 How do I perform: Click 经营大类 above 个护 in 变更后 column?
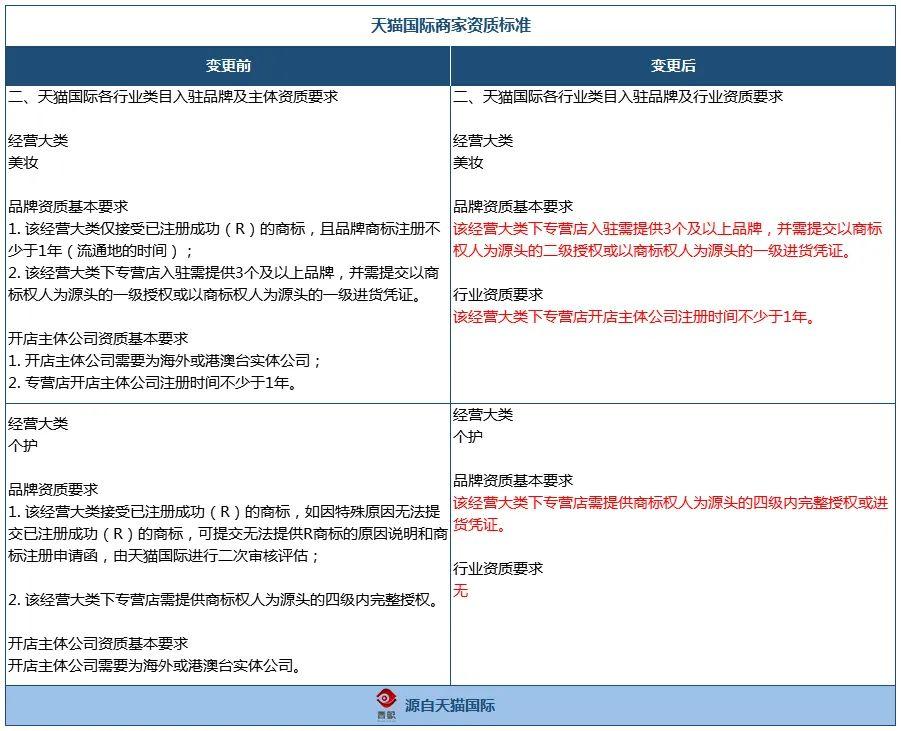pos(483,415)
